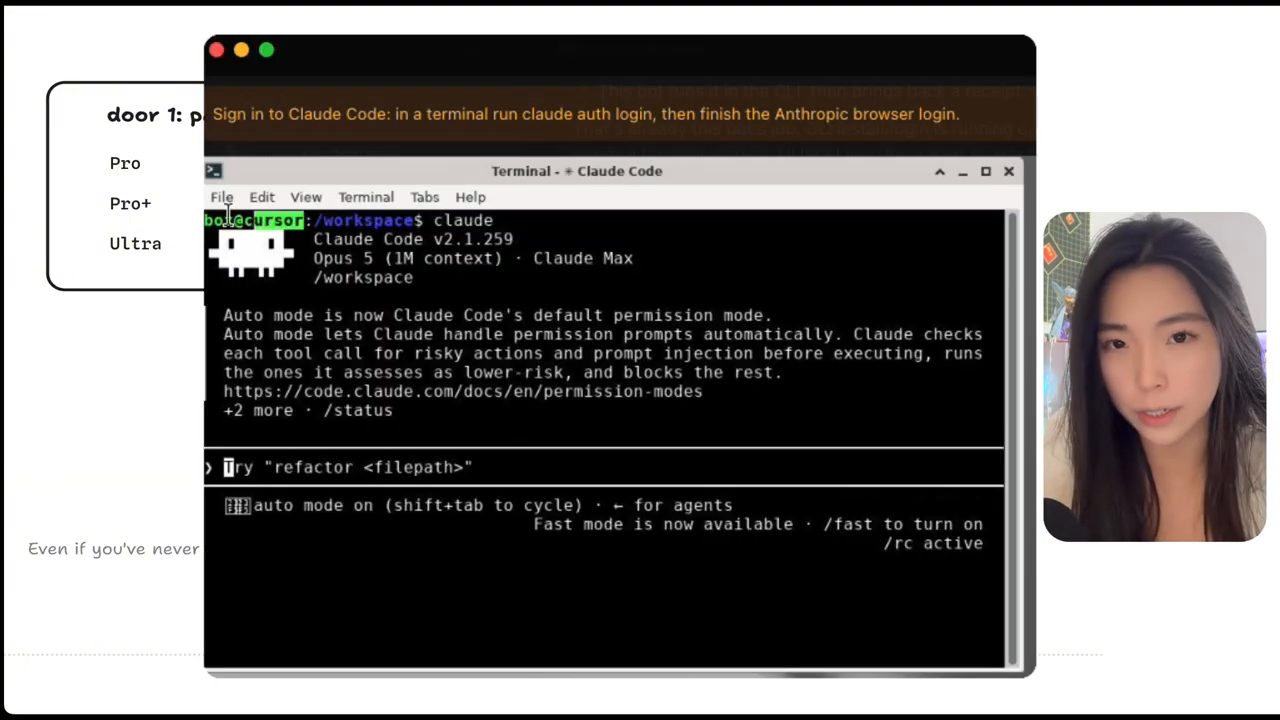Viewport: 1280px width, 720px height.
Task: Click the Claude Code pixel mascot logo
Action: tap(251, 254)
